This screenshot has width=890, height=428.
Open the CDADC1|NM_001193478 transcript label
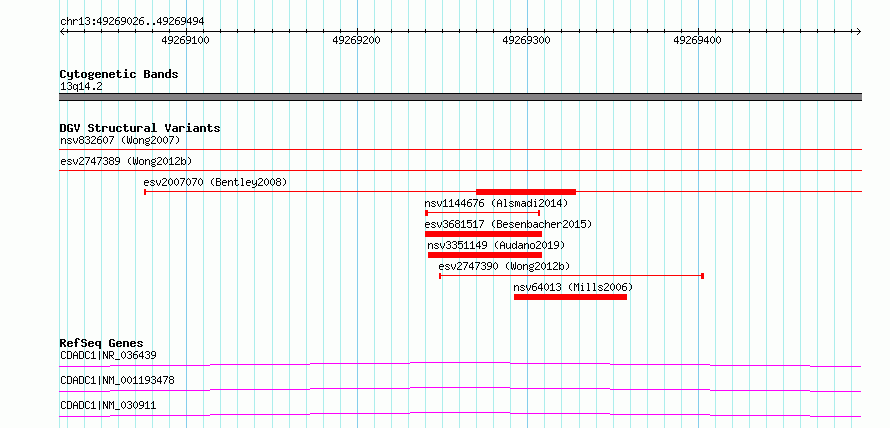tap(117, 380)
